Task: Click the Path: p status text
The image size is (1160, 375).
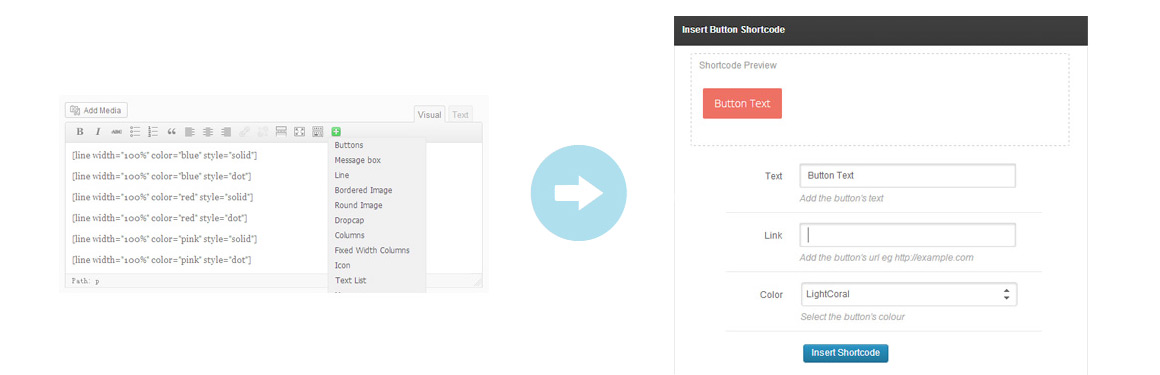Action: pos(85,281)
